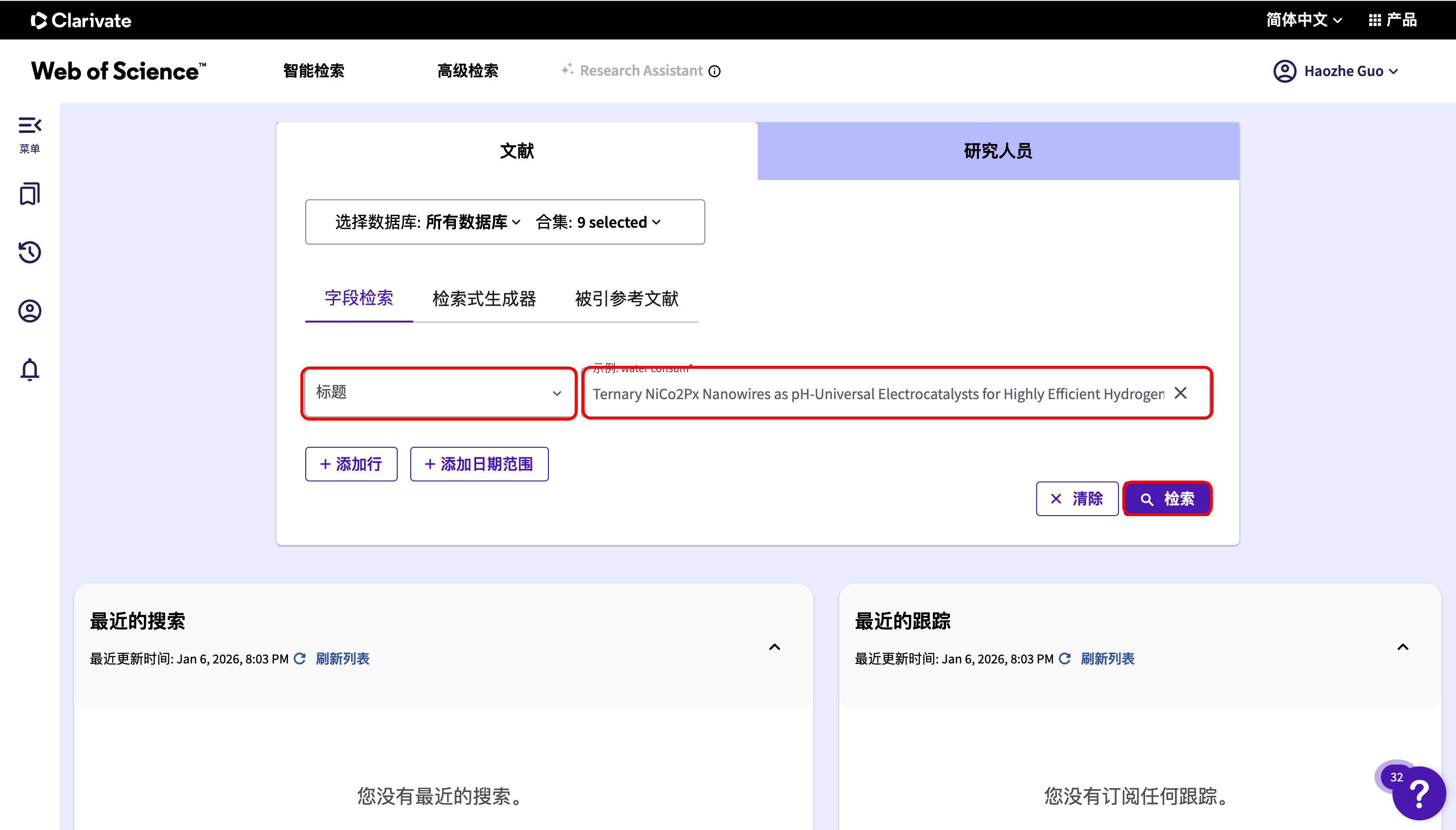Clear the search text with X icon

[x=1181, y=393]
